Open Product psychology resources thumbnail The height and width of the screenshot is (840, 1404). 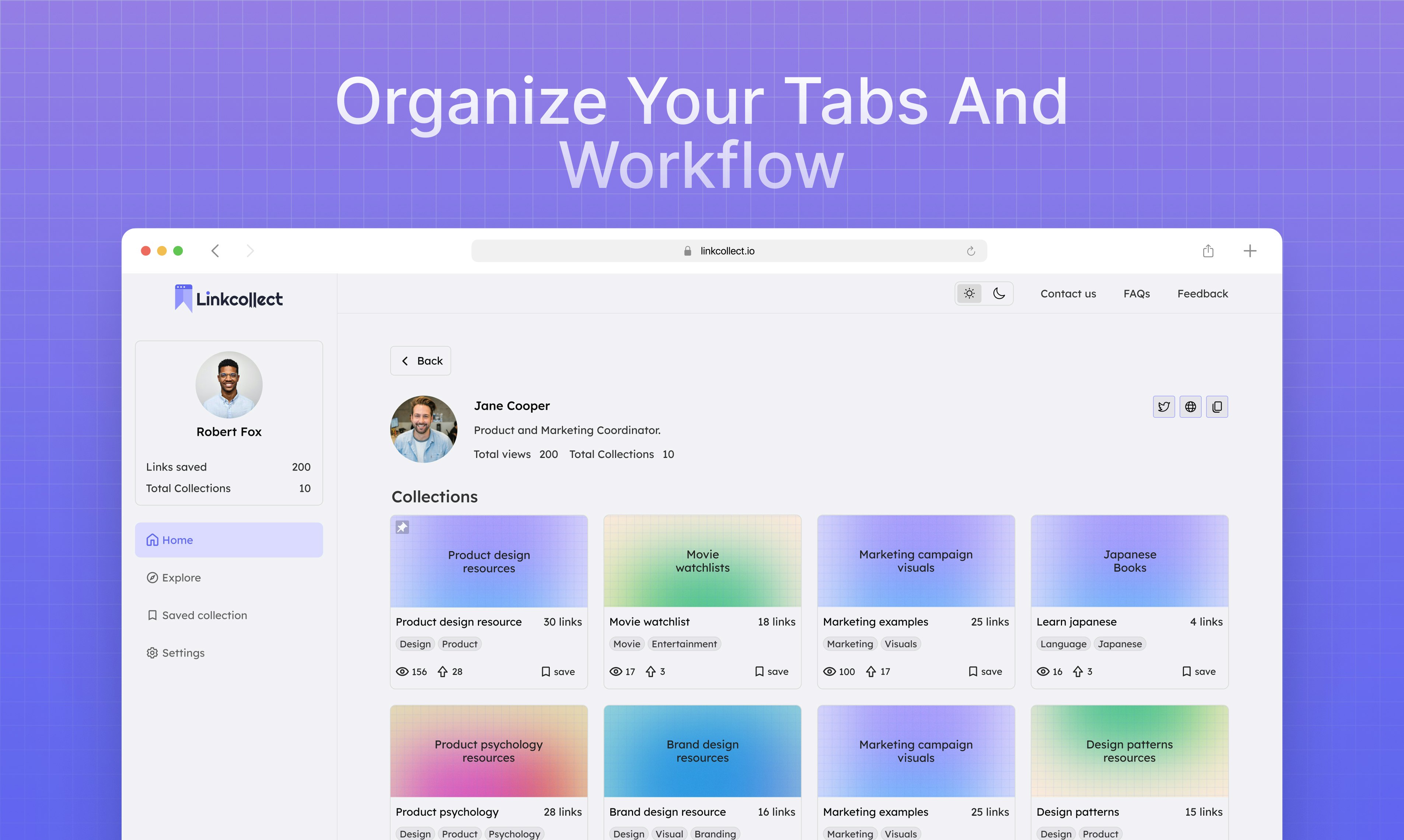pos(489,751)
